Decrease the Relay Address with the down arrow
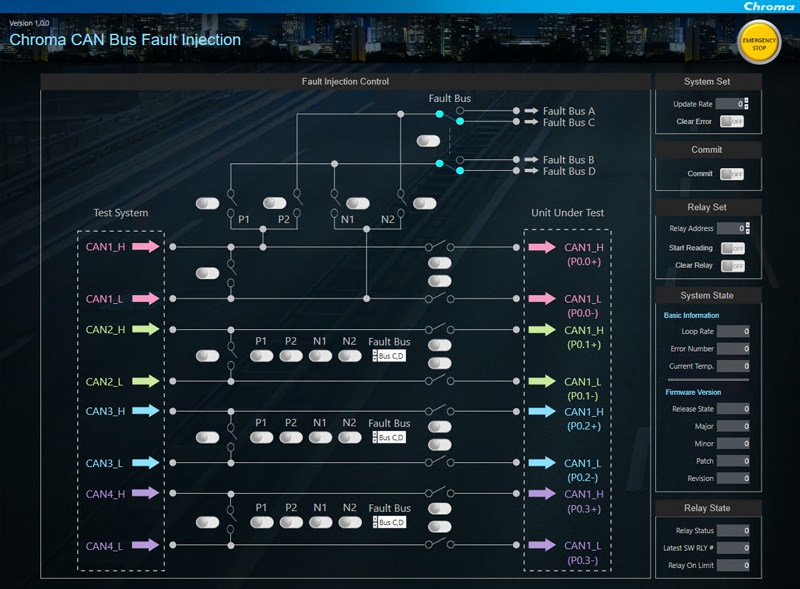This screenshot has height=589, width=800. (746, 232)
